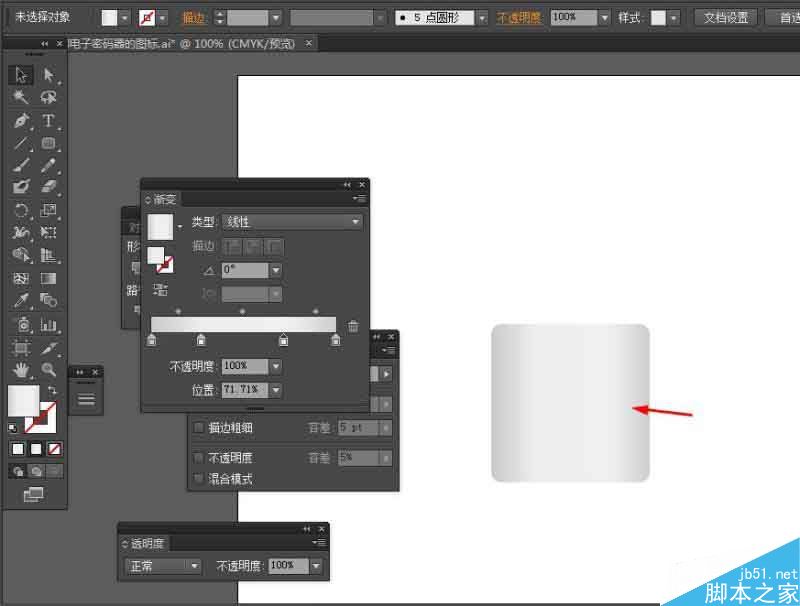Select the Symbol Sprayer tool
This screenshot has width=800, height=606.
tap(21, 324)
